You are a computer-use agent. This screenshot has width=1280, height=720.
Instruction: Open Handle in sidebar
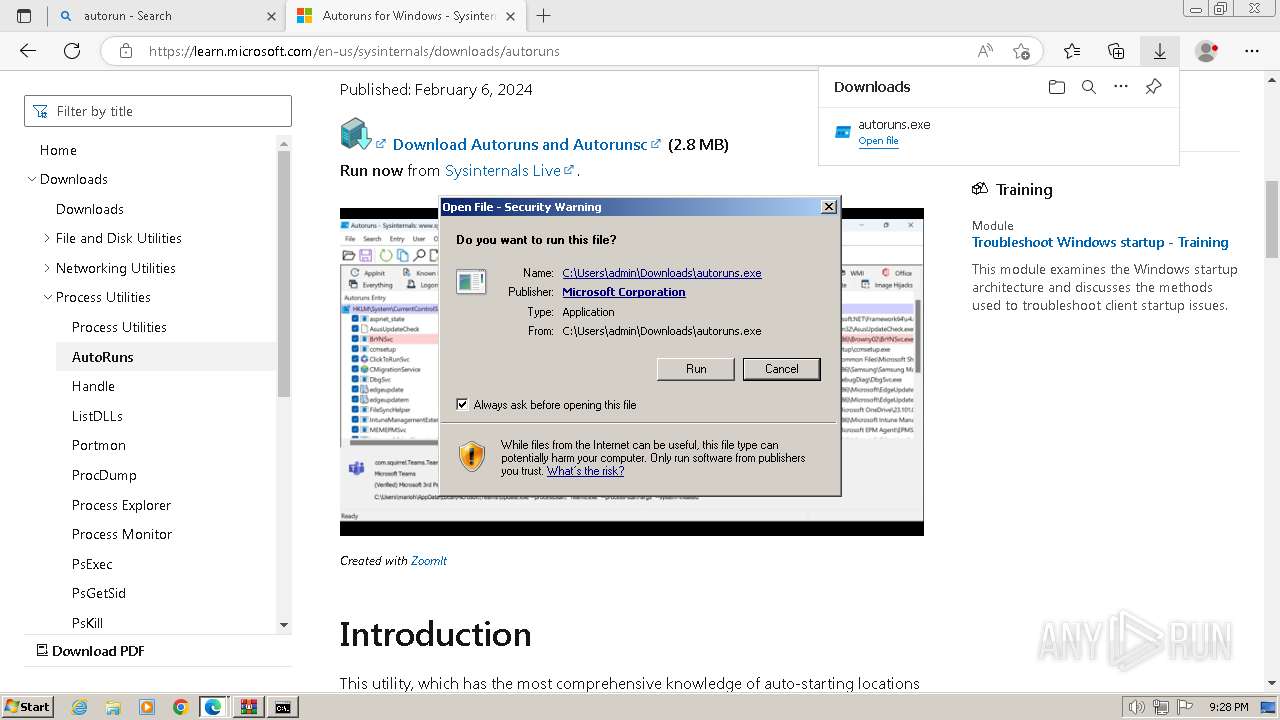coord(93,386)
